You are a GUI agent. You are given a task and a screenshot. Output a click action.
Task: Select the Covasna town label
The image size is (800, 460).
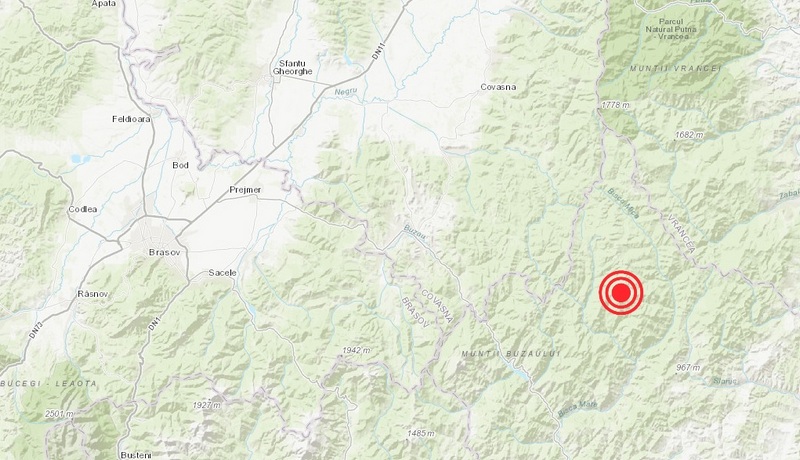click(498, 87)
